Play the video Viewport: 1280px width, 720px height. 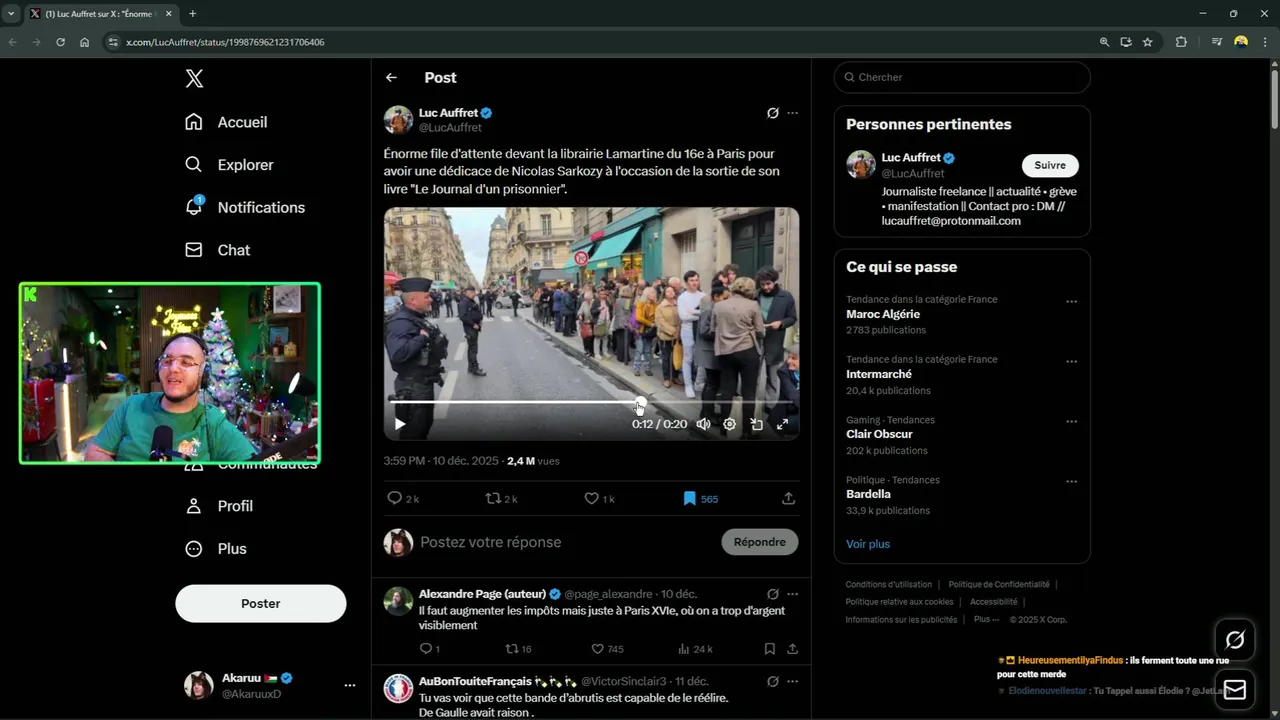(x=400, y=424)
